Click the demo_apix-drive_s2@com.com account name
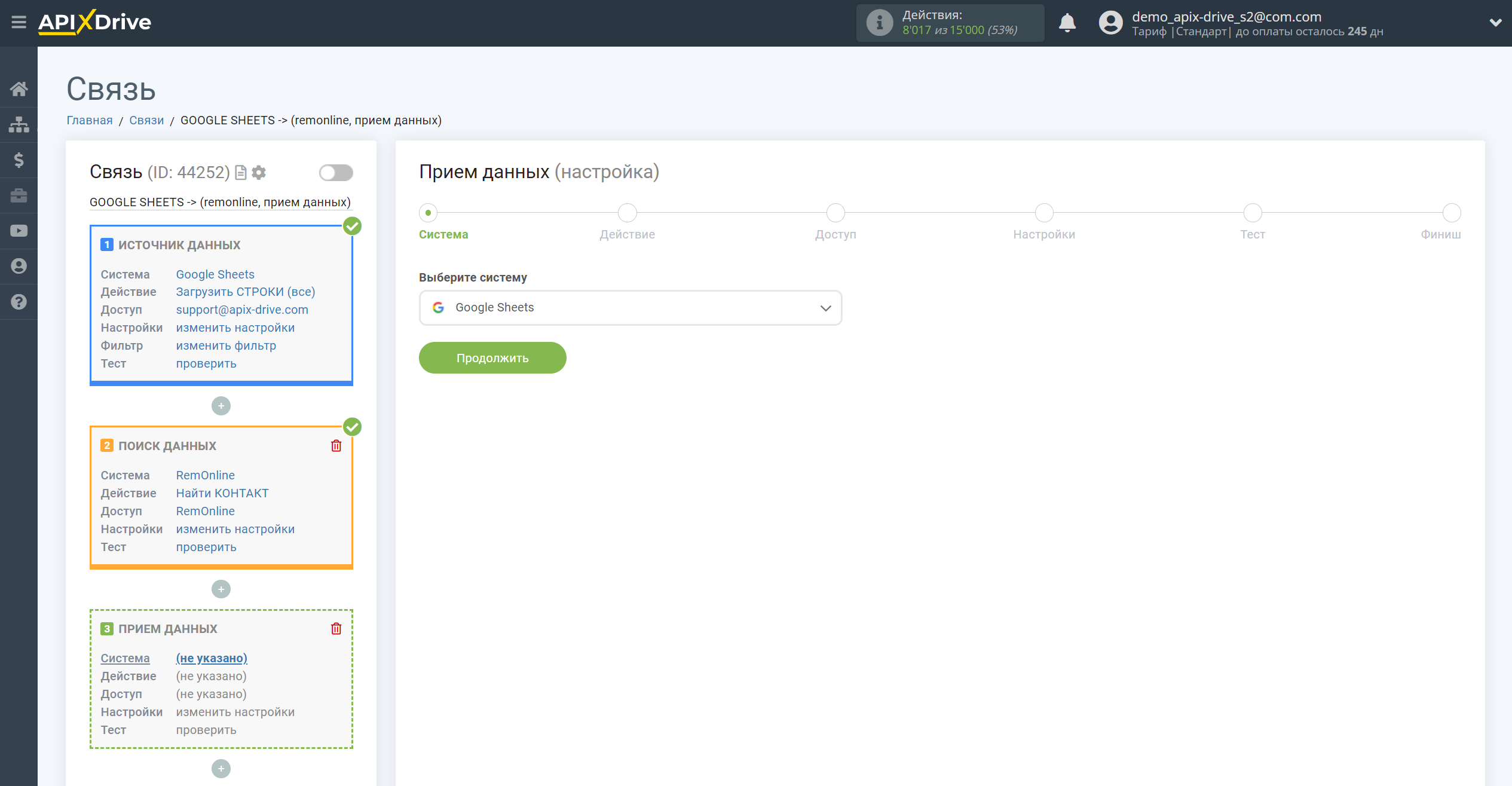This screenshot has width=1512, height=786. click(1227, 16)
